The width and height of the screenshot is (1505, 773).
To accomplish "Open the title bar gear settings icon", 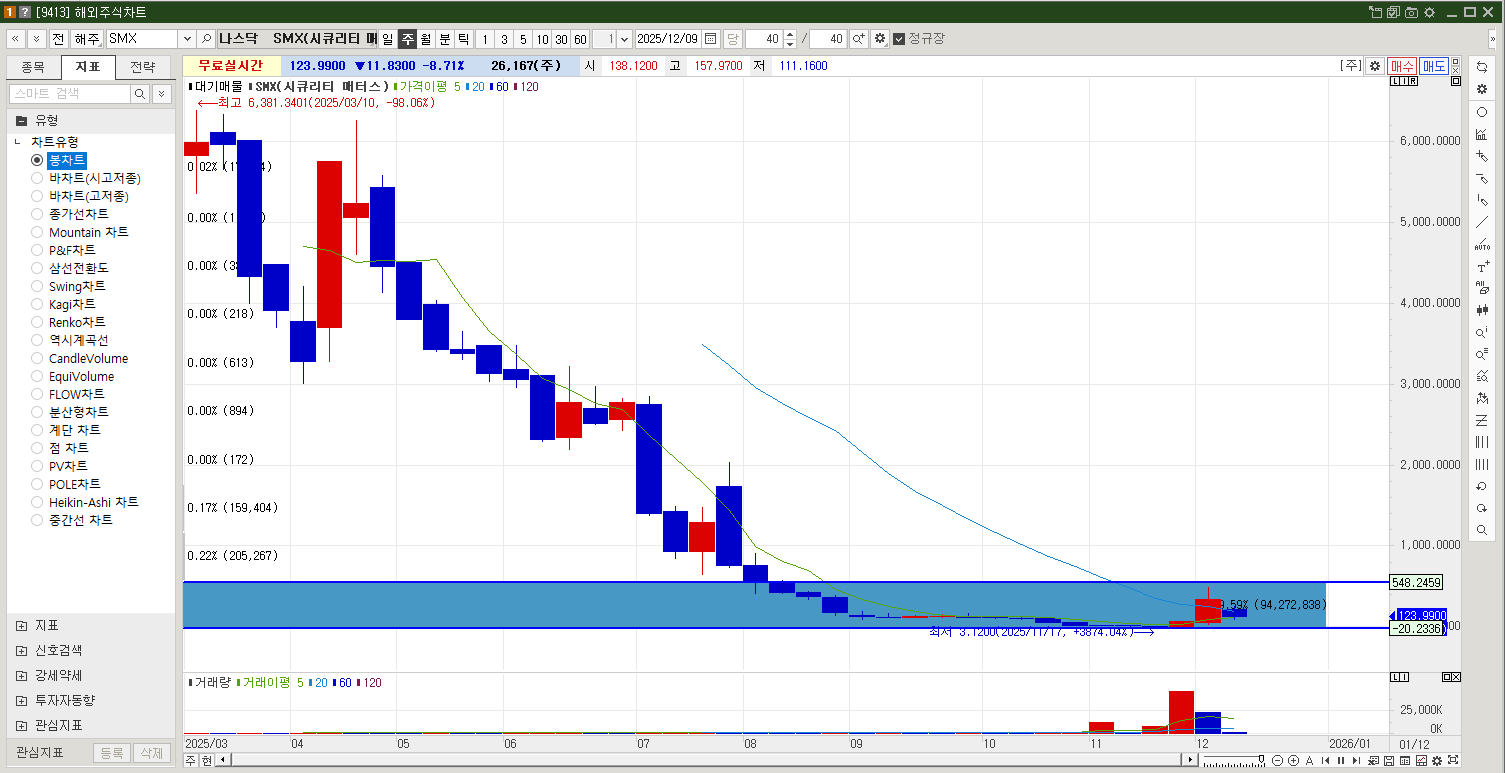I will [1429, 12].
